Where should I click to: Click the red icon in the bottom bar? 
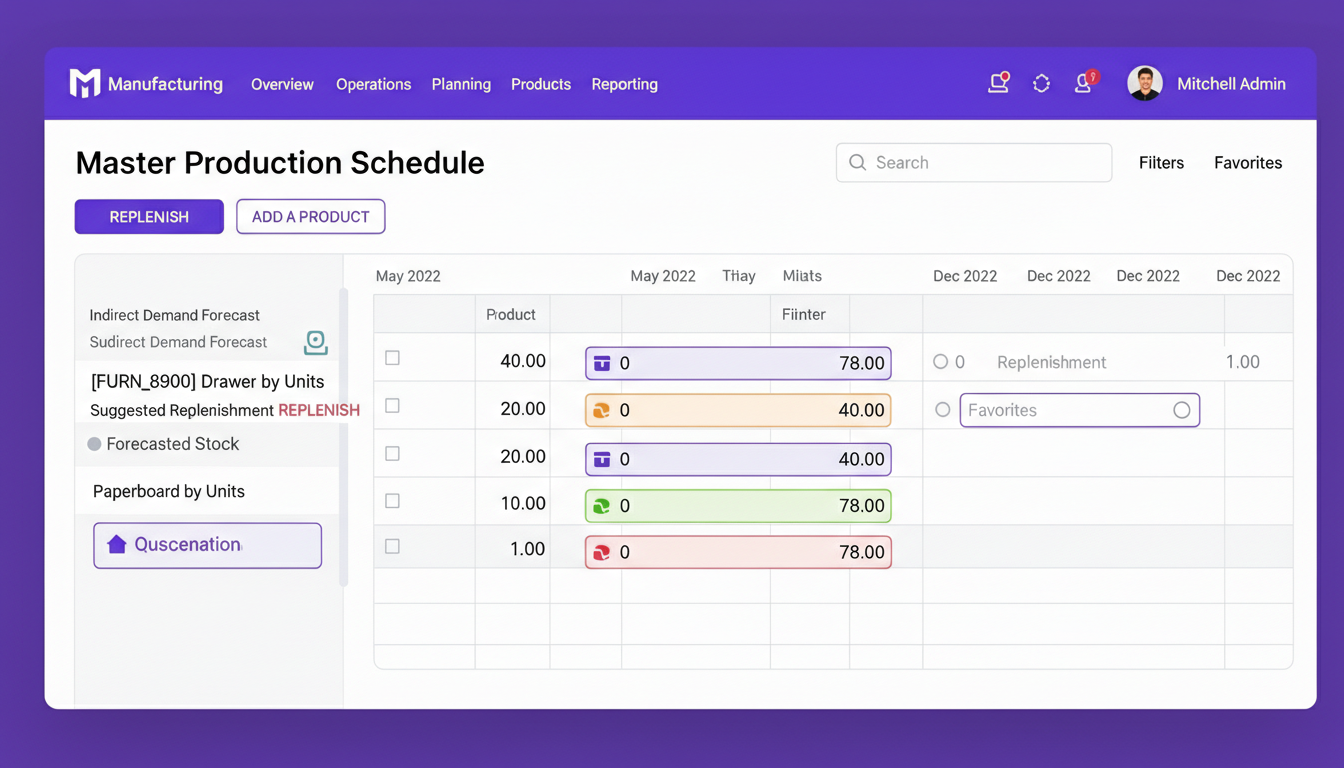[x=602, y=552]
